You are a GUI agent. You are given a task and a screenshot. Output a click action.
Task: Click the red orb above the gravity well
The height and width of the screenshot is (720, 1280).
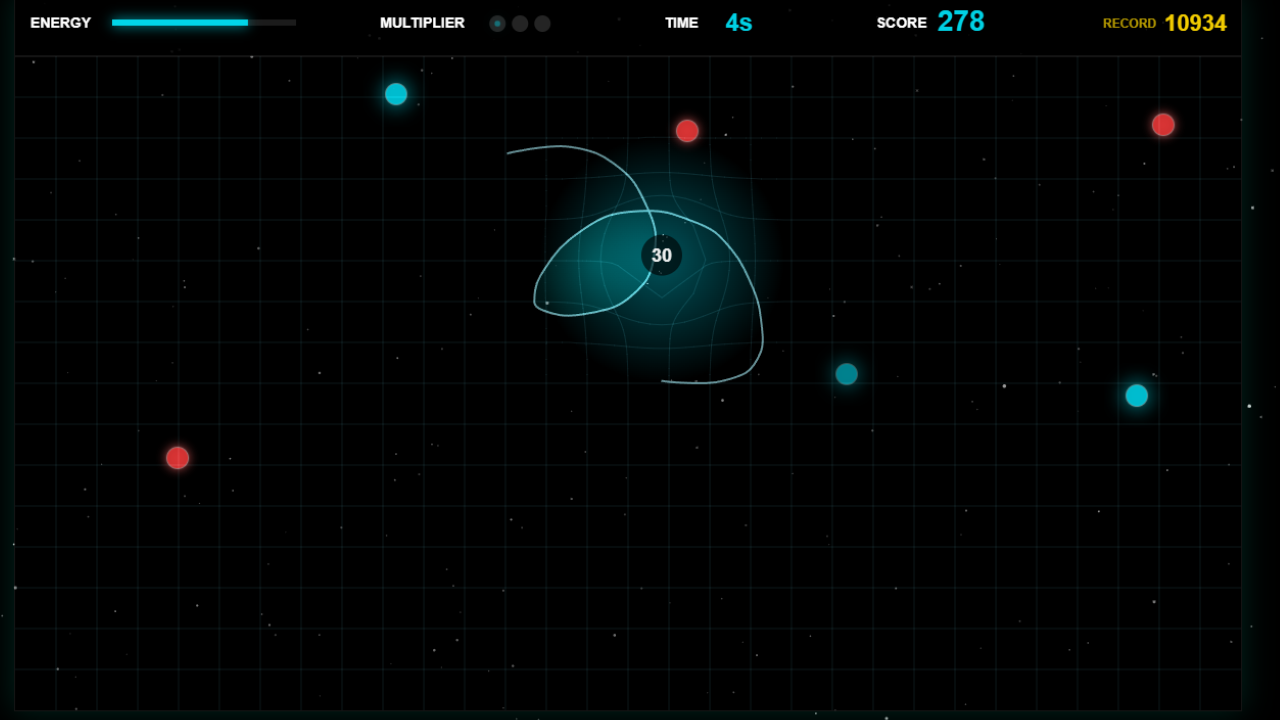(x=687, y=131)
